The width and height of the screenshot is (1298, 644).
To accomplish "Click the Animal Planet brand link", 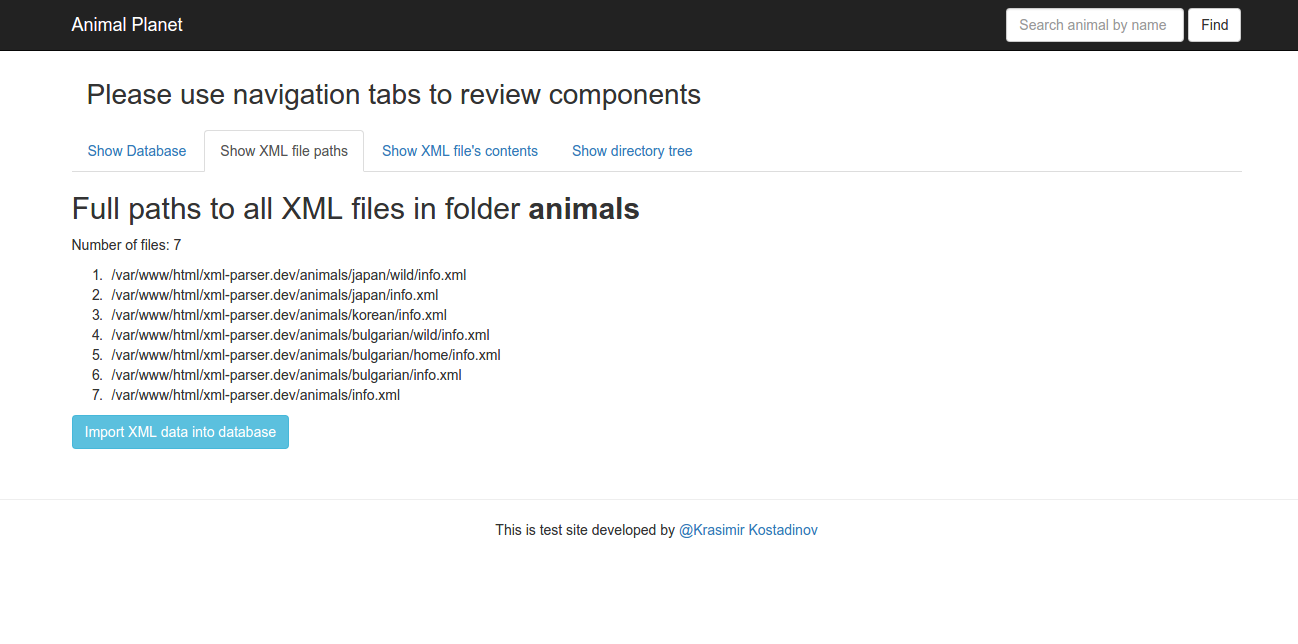I will pyautogui.click(x=127, y=25).
